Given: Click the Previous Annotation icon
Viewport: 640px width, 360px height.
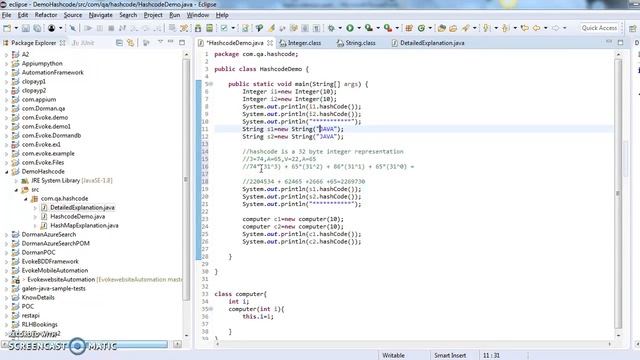Looking at the screenshot, I should 505,28.
